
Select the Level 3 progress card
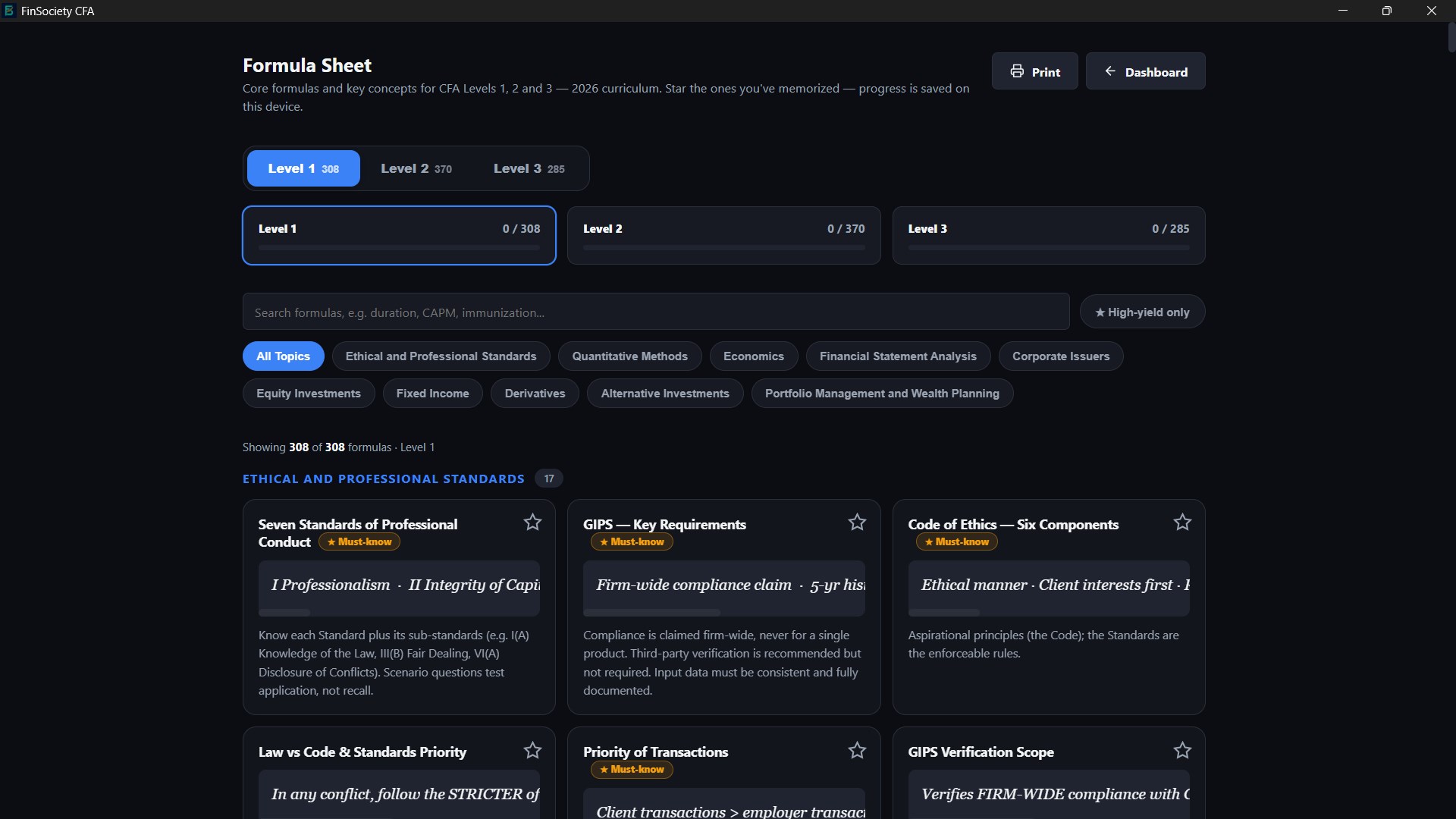click(1049, 235)
